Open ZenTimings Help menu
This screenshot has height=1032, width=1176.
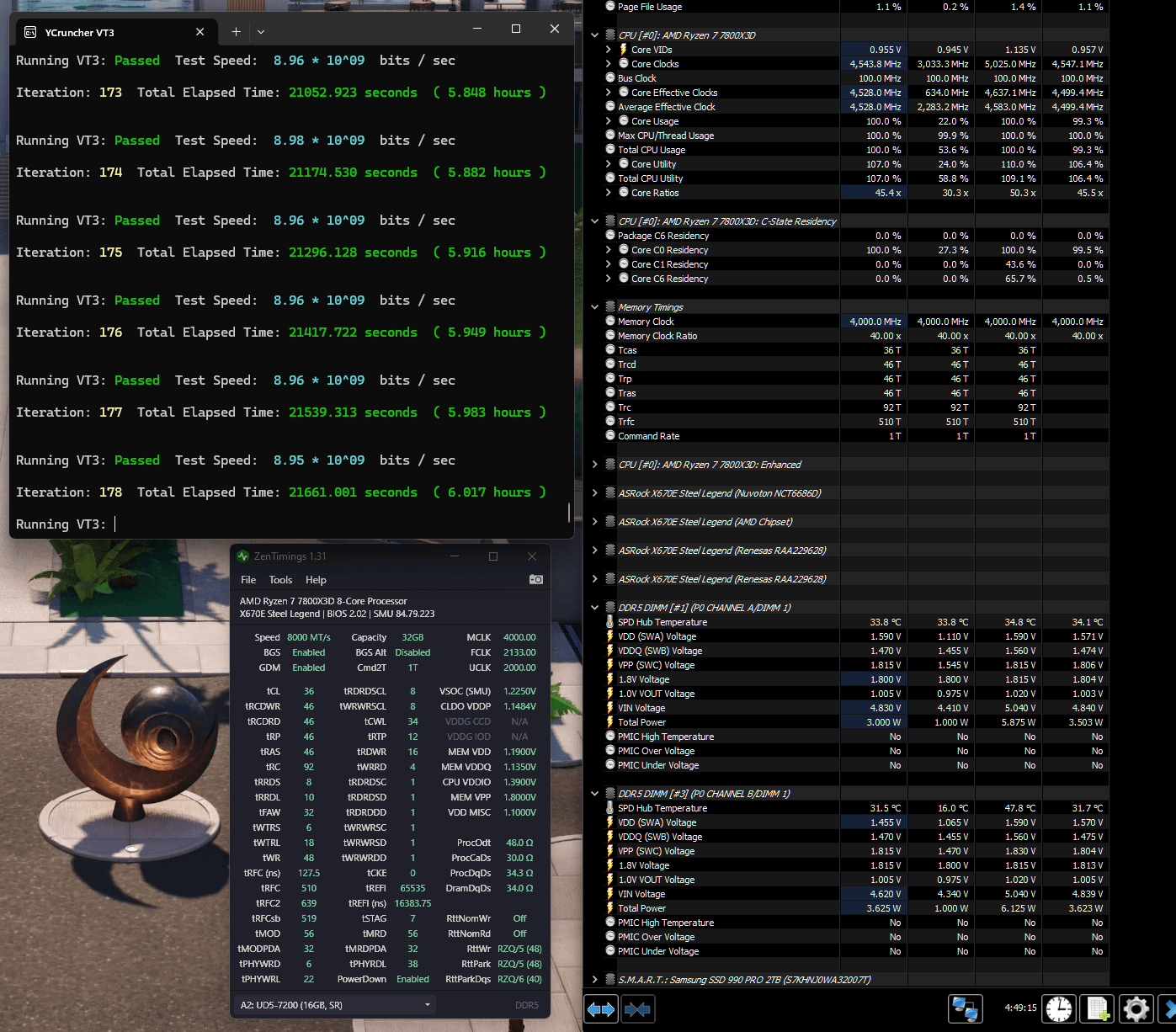(316, 580)
